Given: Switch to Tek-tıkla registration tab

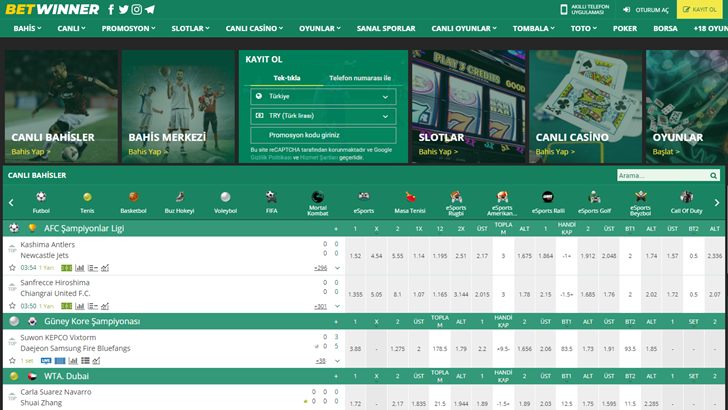Looking at the screenshot, I should tap(286, 78).
